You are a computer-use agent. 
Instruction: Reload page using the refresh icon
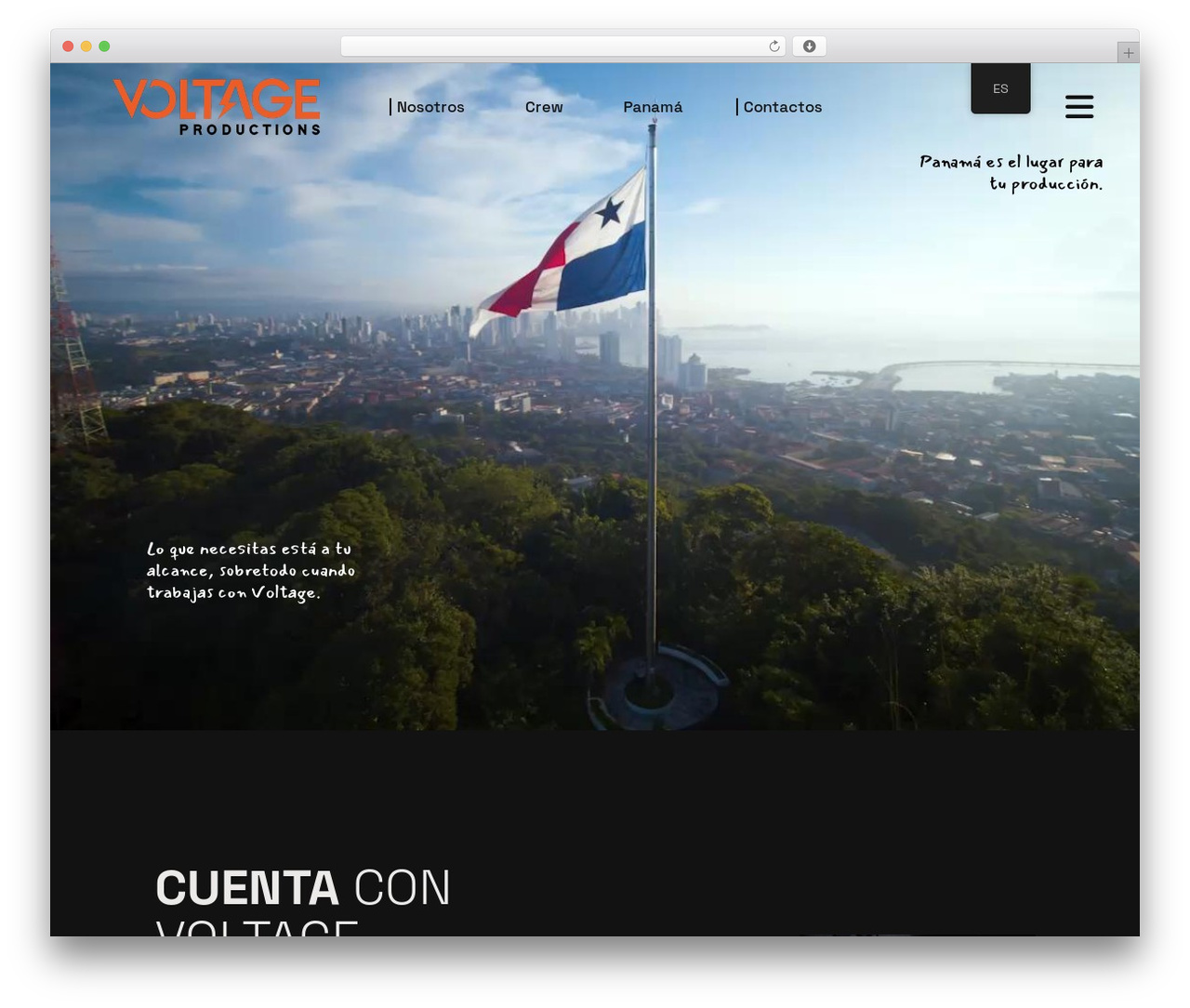point(773,46)
